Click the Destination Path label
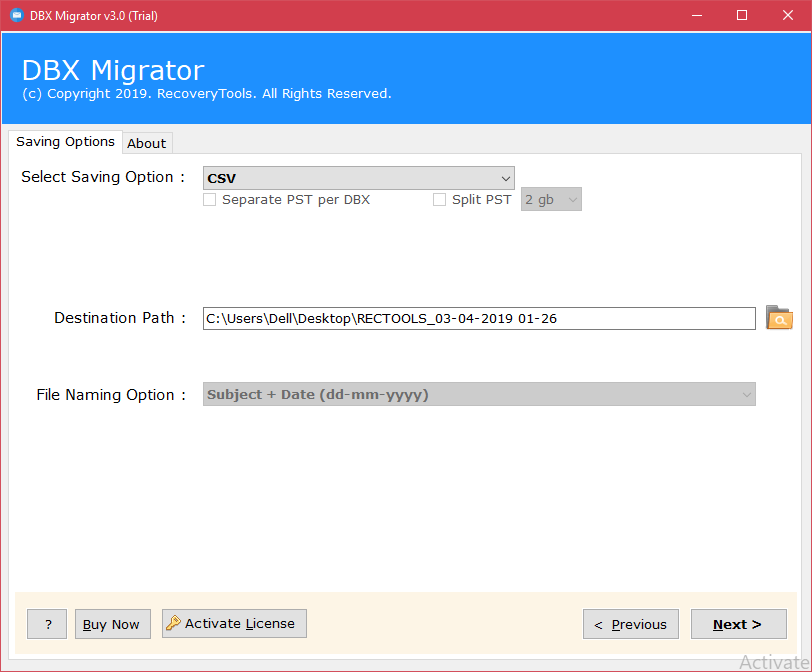 pyautogui.click(x=120, y=318)
